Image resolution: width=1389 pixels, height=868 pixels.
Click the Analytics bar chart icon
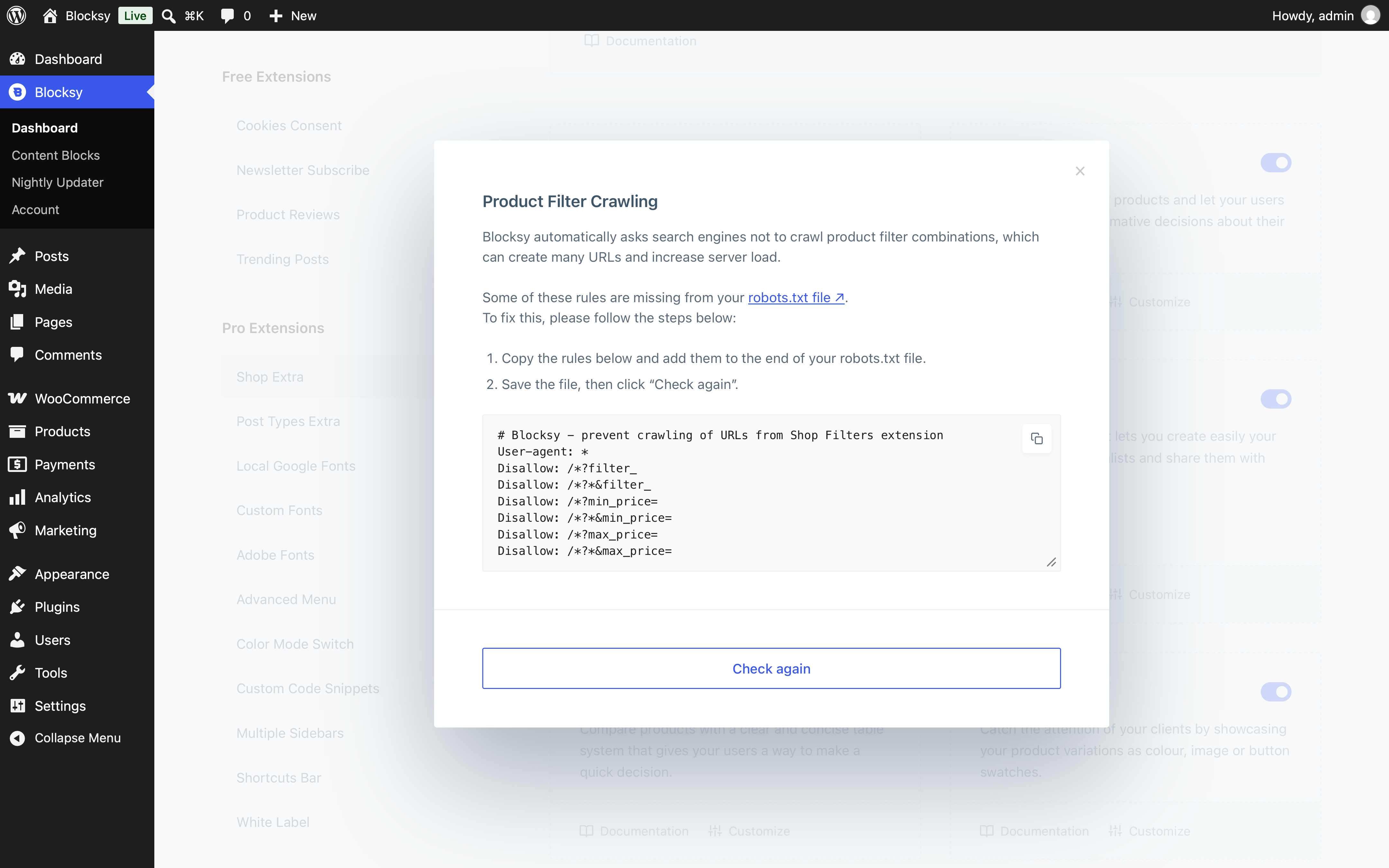click(x=17, y=497)
